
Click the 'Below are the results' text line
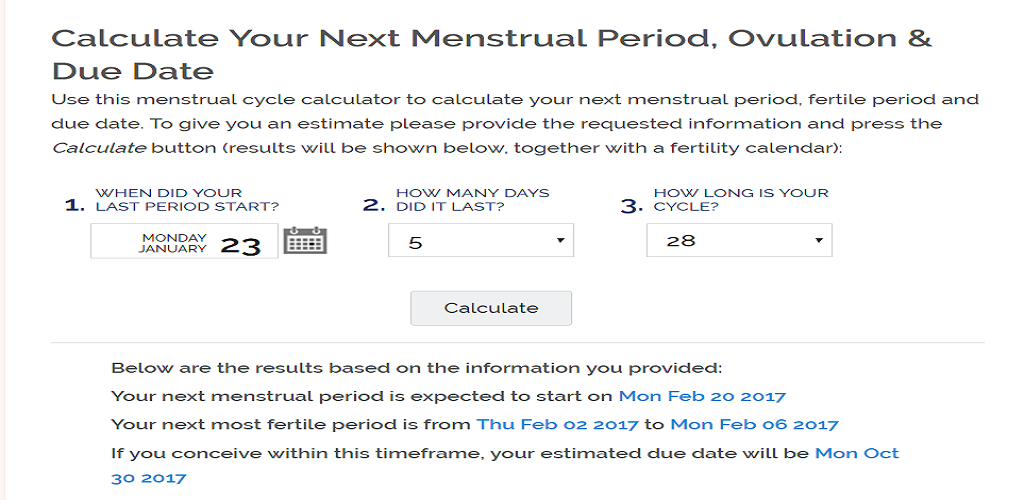coord(416,368)
